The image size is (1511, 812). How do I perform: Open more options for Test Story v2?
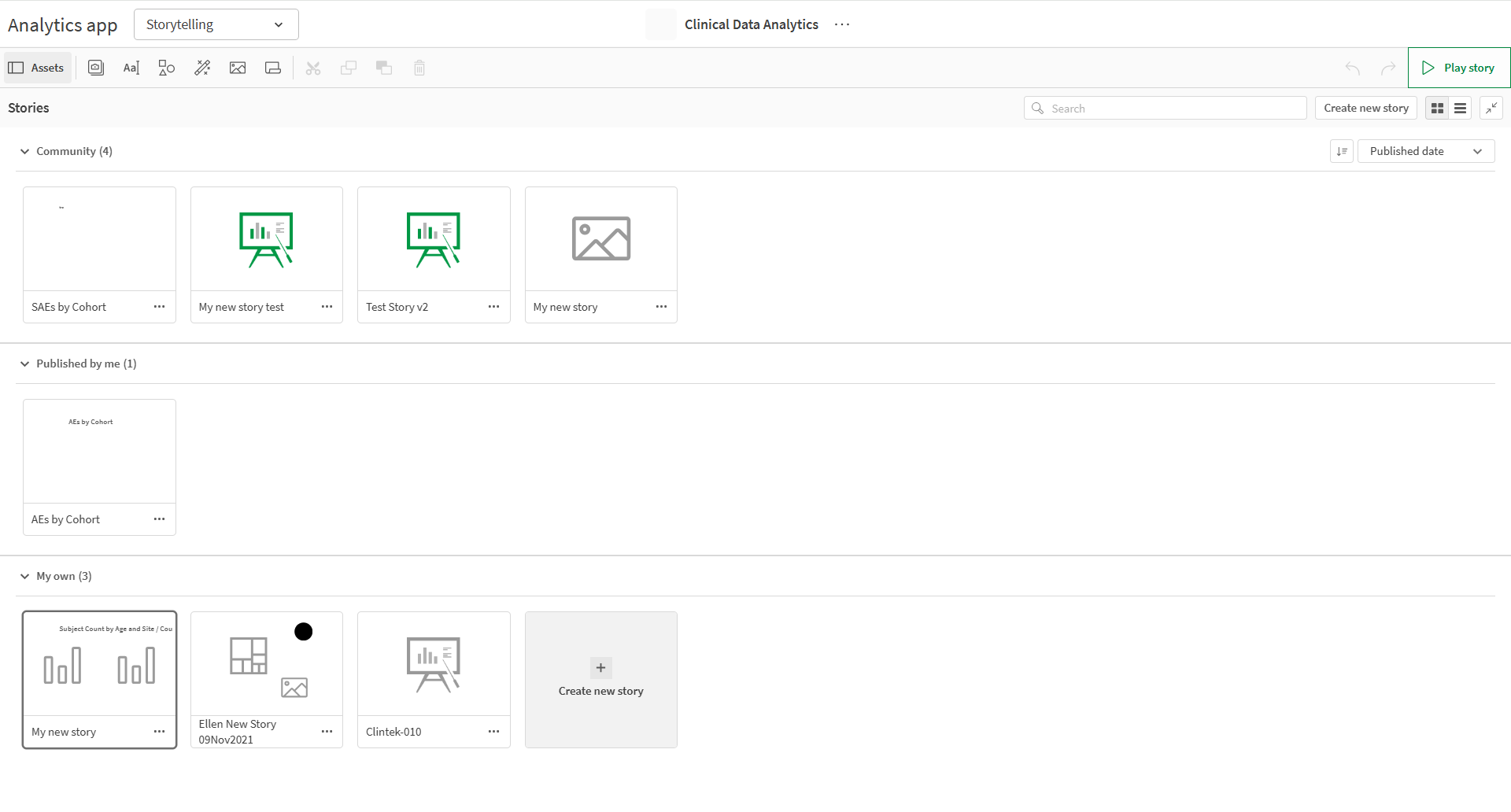494,307
